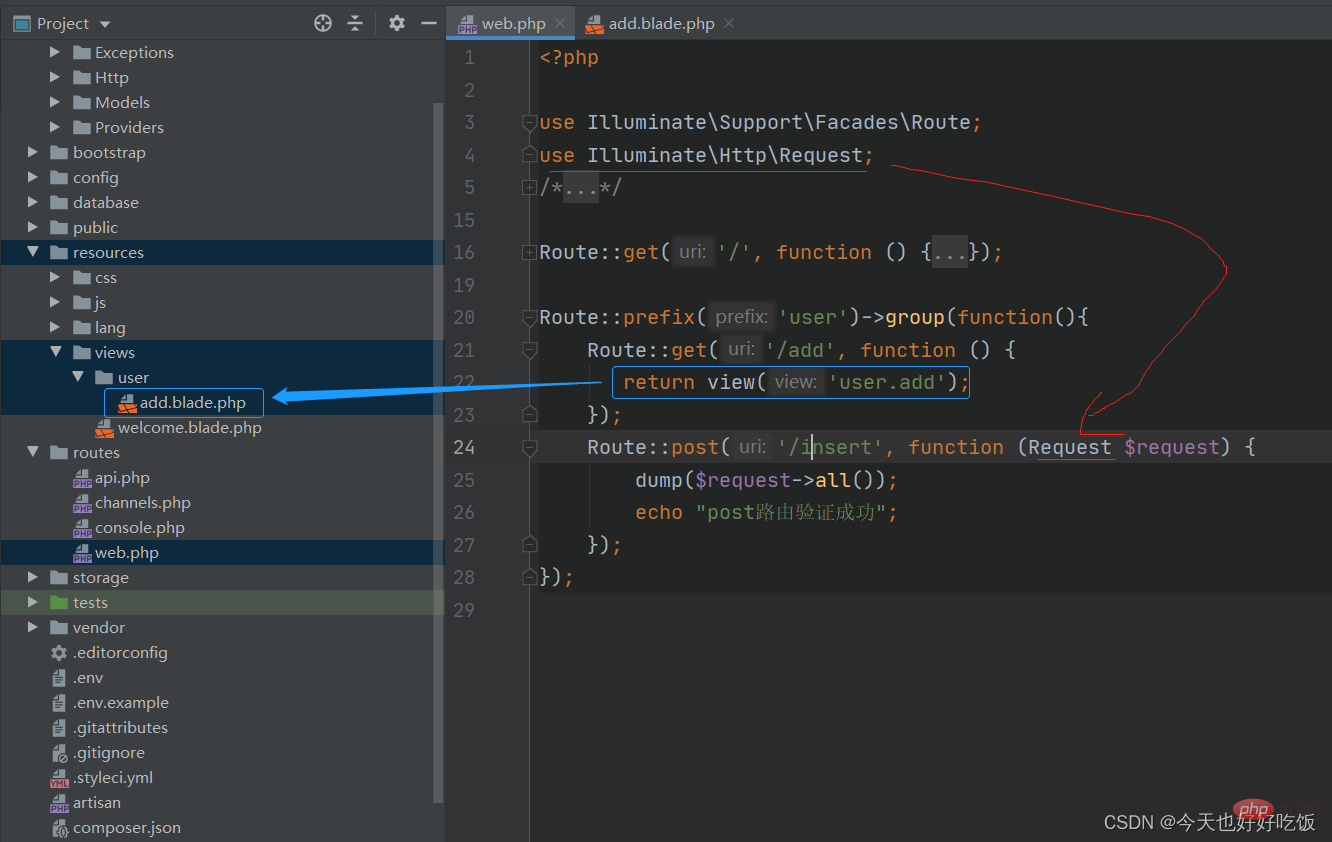Fold the imports at line 3
Viewport: 1332px width, 842px height.
(529, 122)
